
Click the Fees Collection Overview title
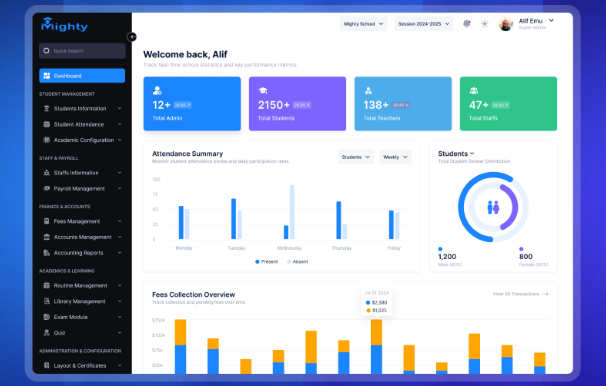[x=194, y=294]
